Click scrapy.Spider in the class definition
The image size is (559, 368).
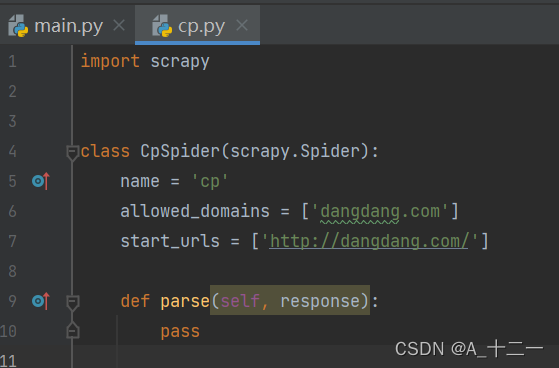tap(295, 151)
